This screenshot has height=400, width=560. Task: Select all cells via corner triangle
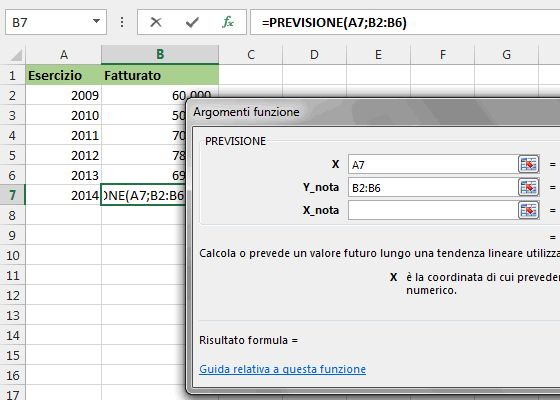click(x=16, y=55)
